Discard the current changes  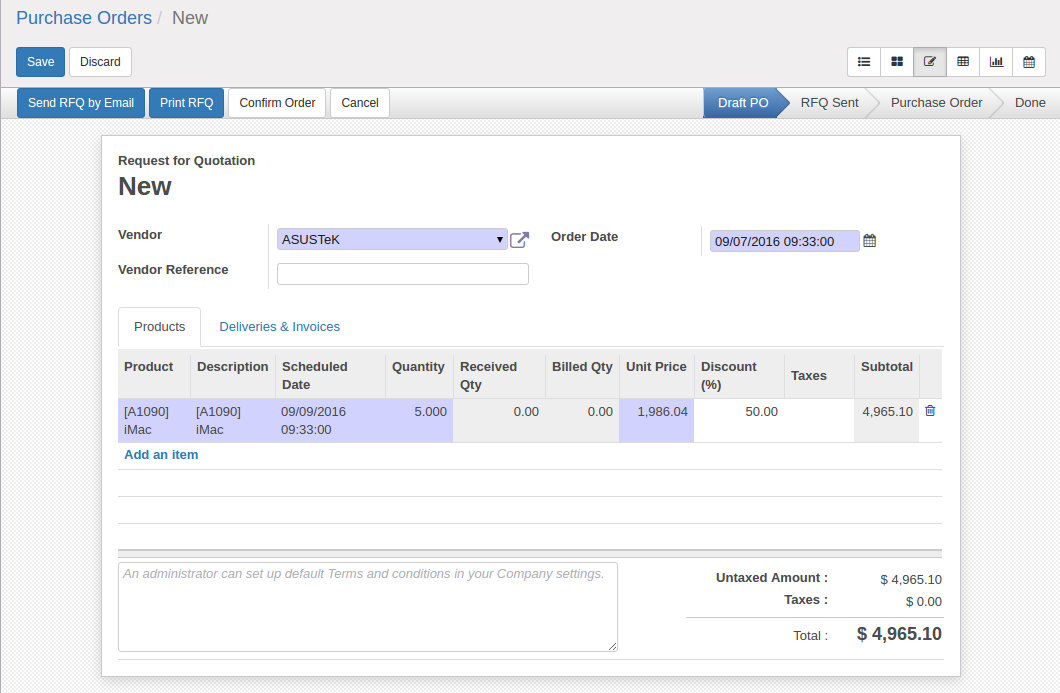click(x=99, y=61)
